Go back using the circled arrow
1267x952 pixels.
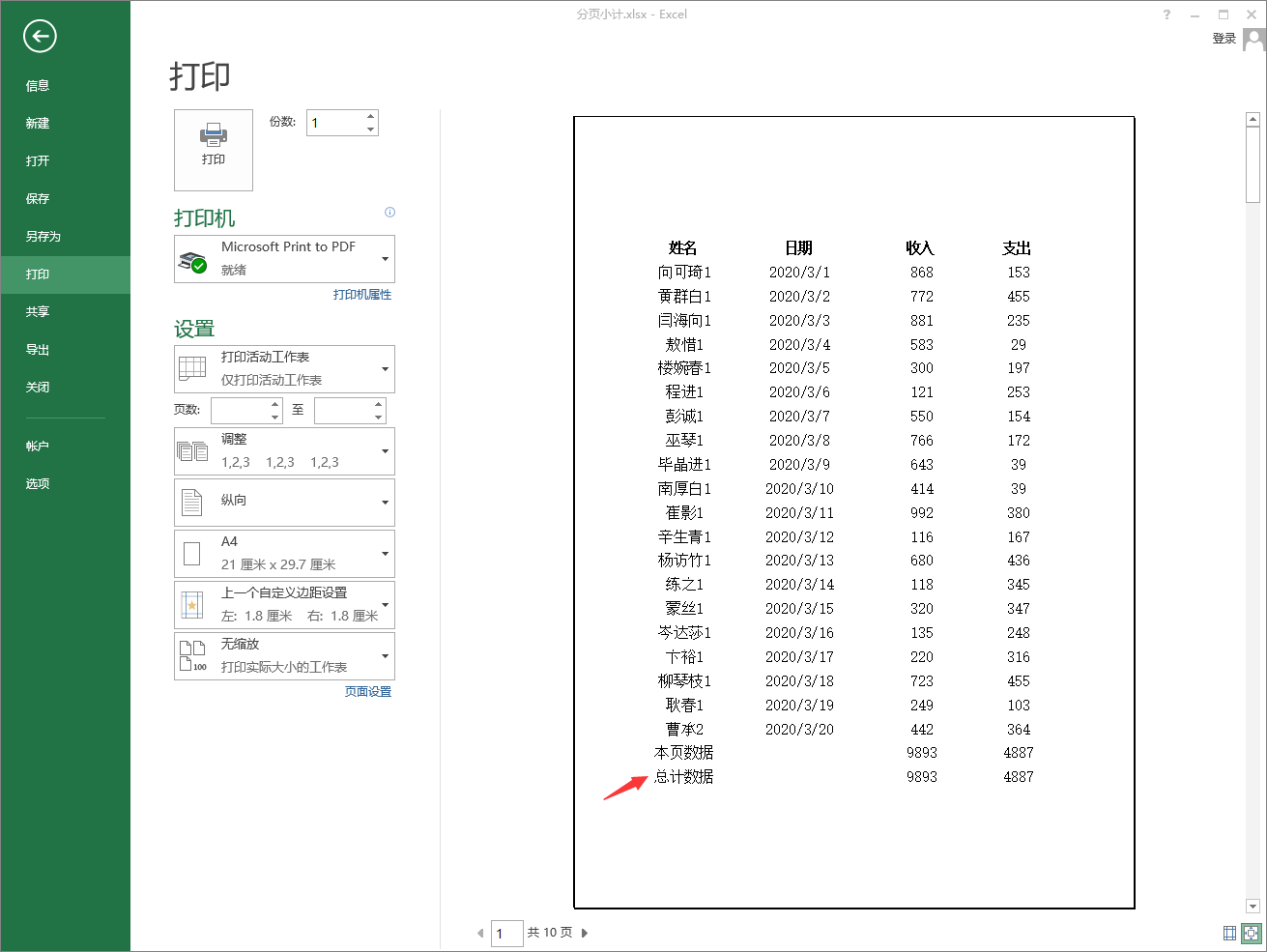40,37
